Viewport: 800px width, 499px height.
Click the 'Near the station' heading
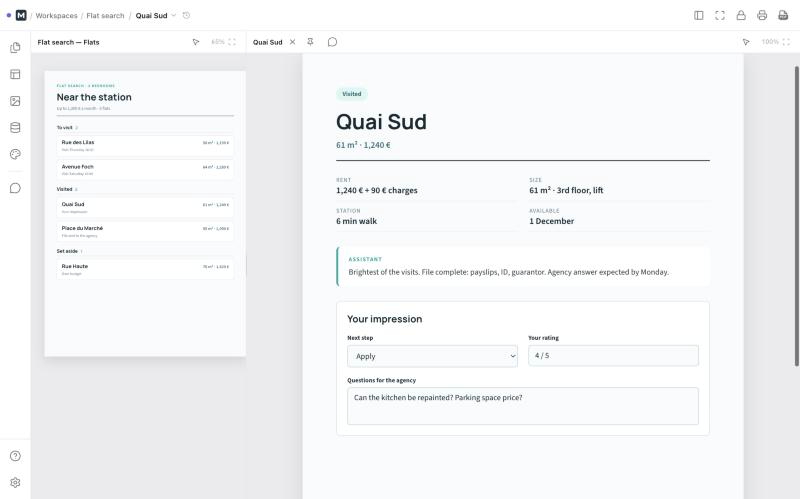94,97
